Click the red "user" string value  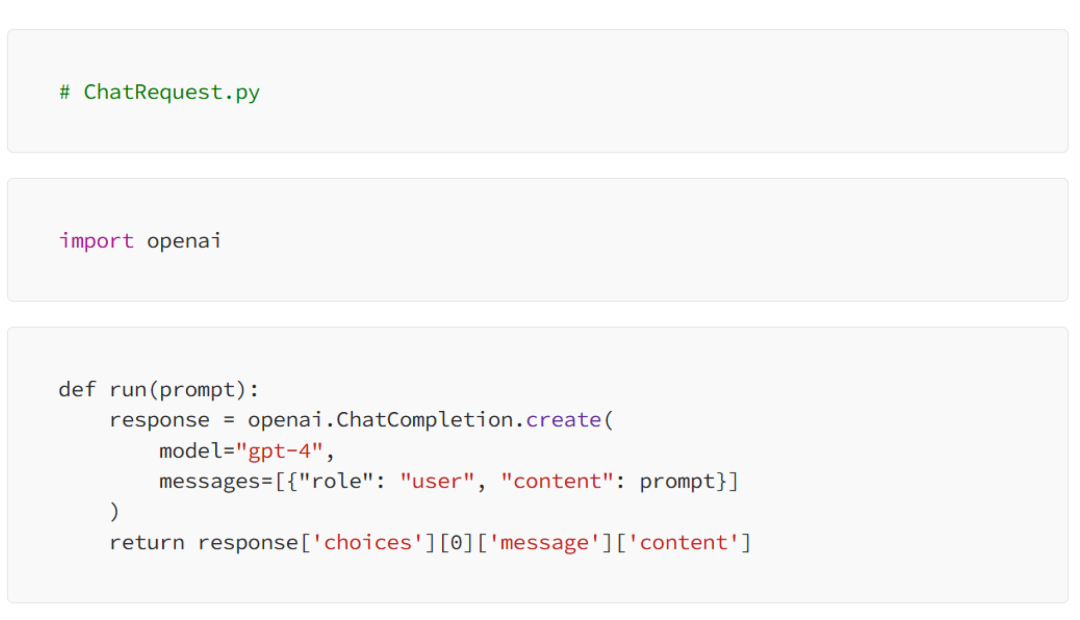tap(435, 481)
